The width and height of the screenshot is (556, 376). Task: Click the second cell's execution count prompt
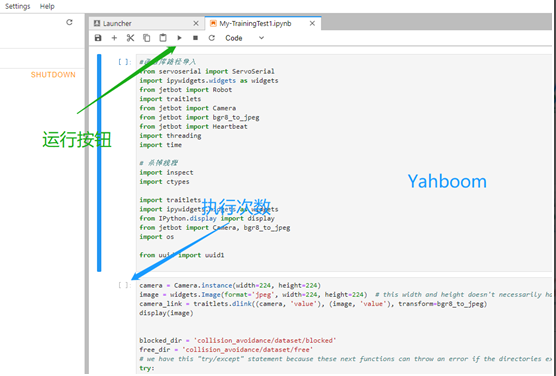[124, 285]
